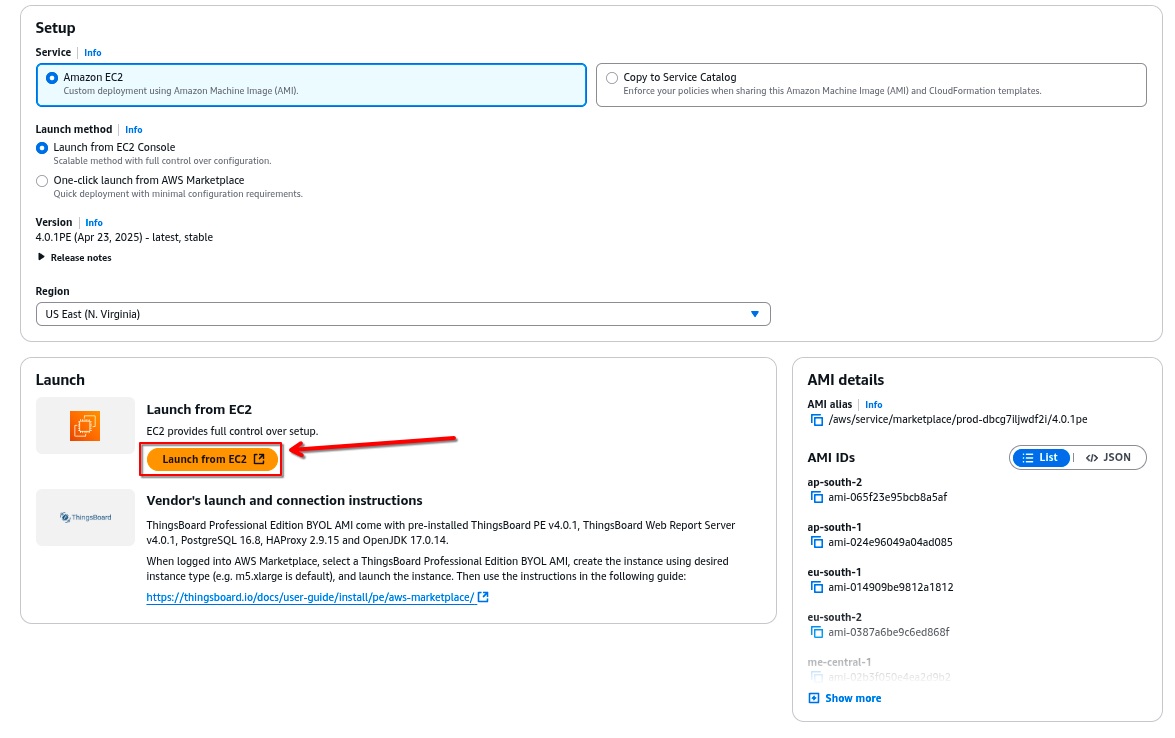Select the Amazon EC2 service option
The image size is (1175, 738).
click(52, 78)
